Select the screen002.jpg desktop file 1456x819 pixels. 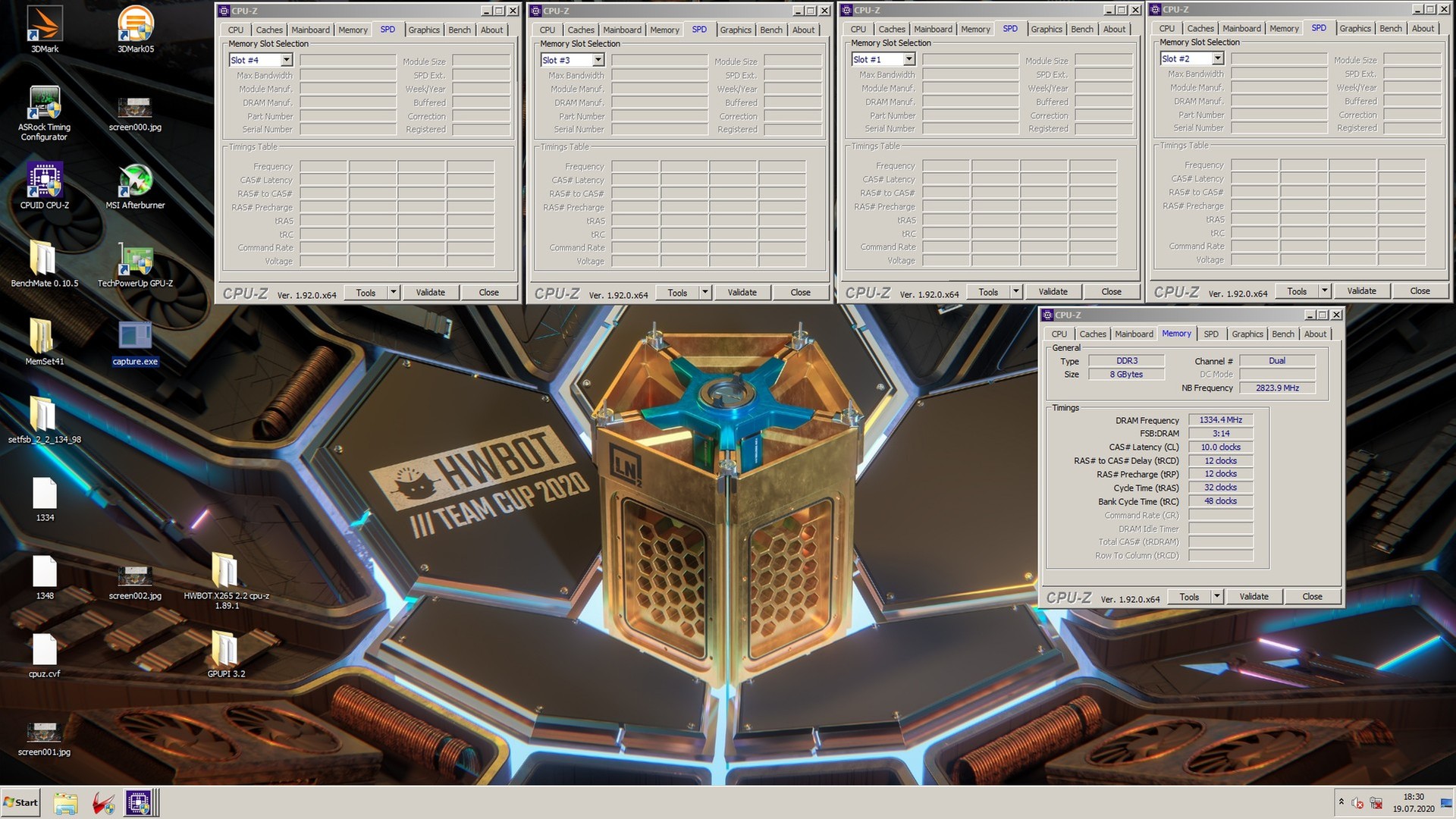click(x=135, y=581)
